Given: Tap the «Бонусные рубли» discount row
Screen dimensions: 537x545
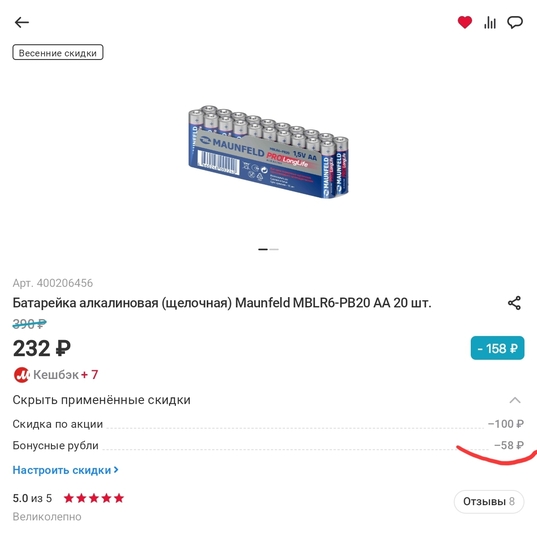Looking at the screenshot, I should click(x=268, y=445).
